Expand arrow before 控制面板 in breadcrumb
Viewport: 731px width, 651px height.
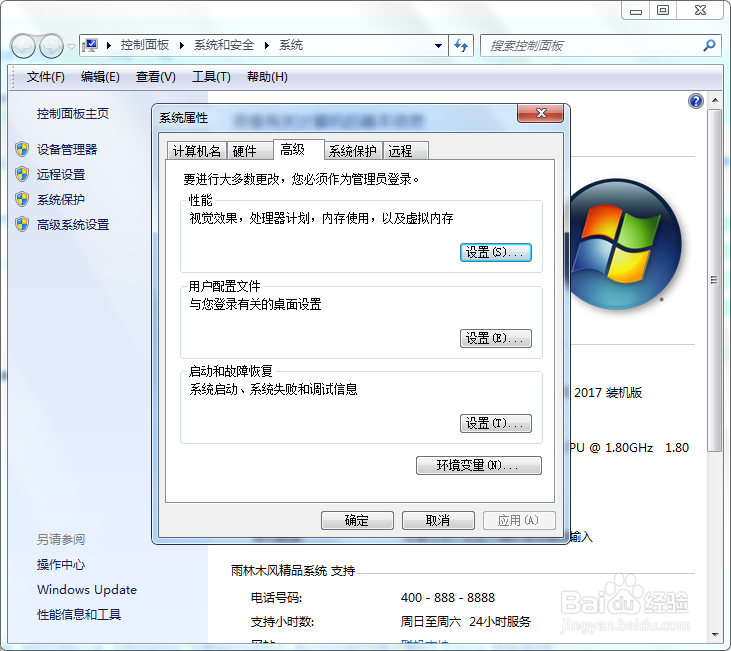click(109, 45)
